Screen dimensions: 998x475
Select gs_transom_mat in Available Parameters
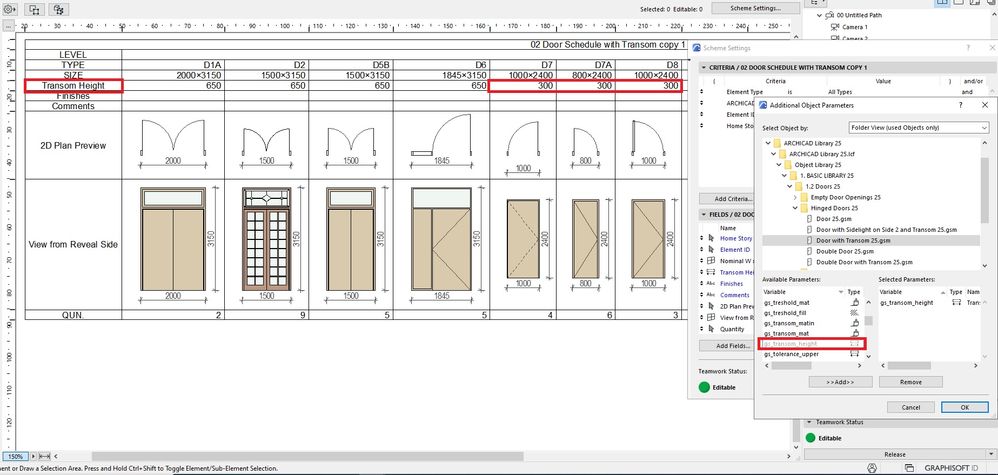pos(787,333)
